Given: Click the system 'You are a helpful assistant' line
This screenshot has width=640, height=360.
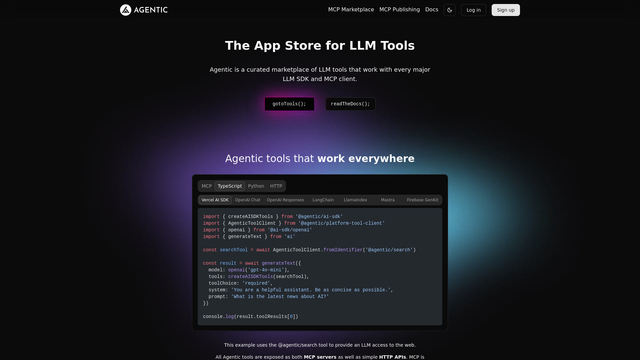Looking at the screenshot, I should point(300,290).
